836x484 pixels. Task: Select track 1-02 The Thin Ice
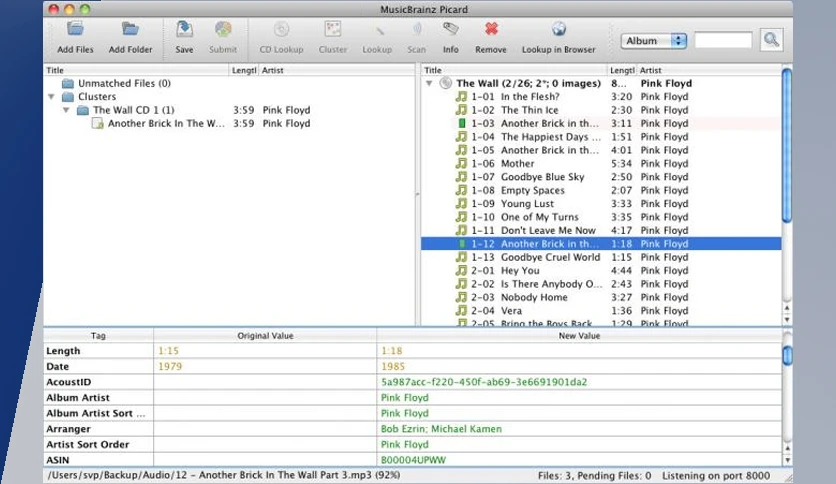tap(601, 110)
